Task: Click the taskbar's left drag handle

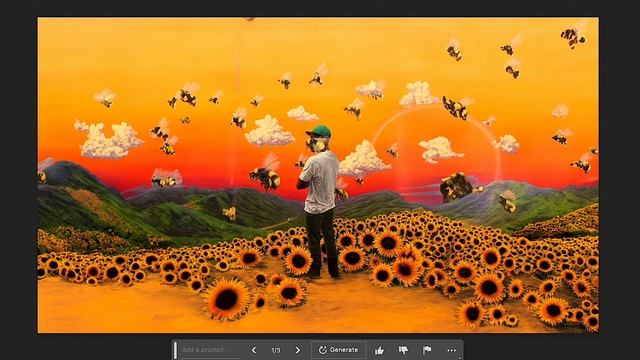Action: tap(176, 350)
